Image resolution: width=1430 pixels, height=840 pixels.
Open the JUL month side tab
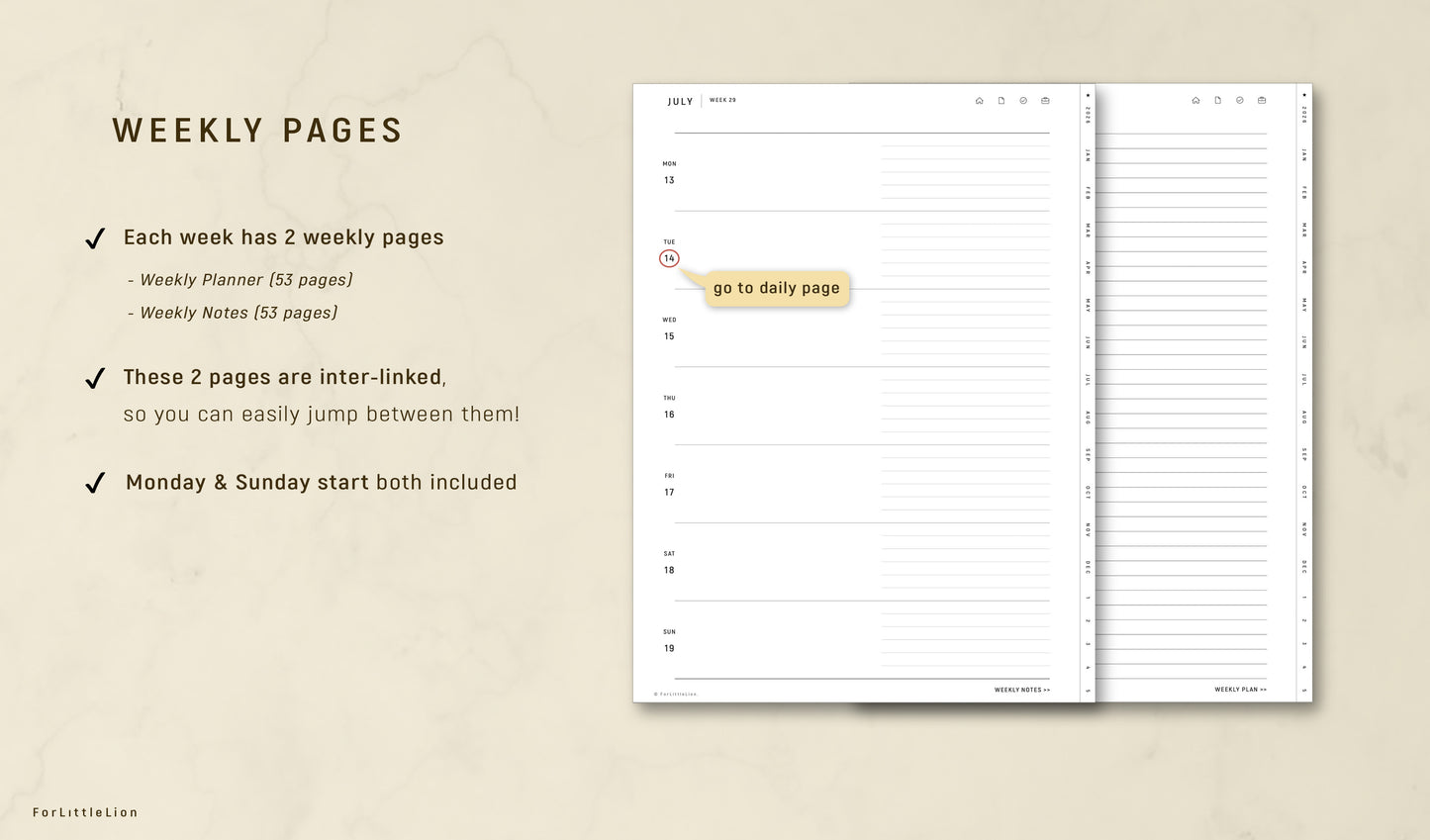point(1087,378)
